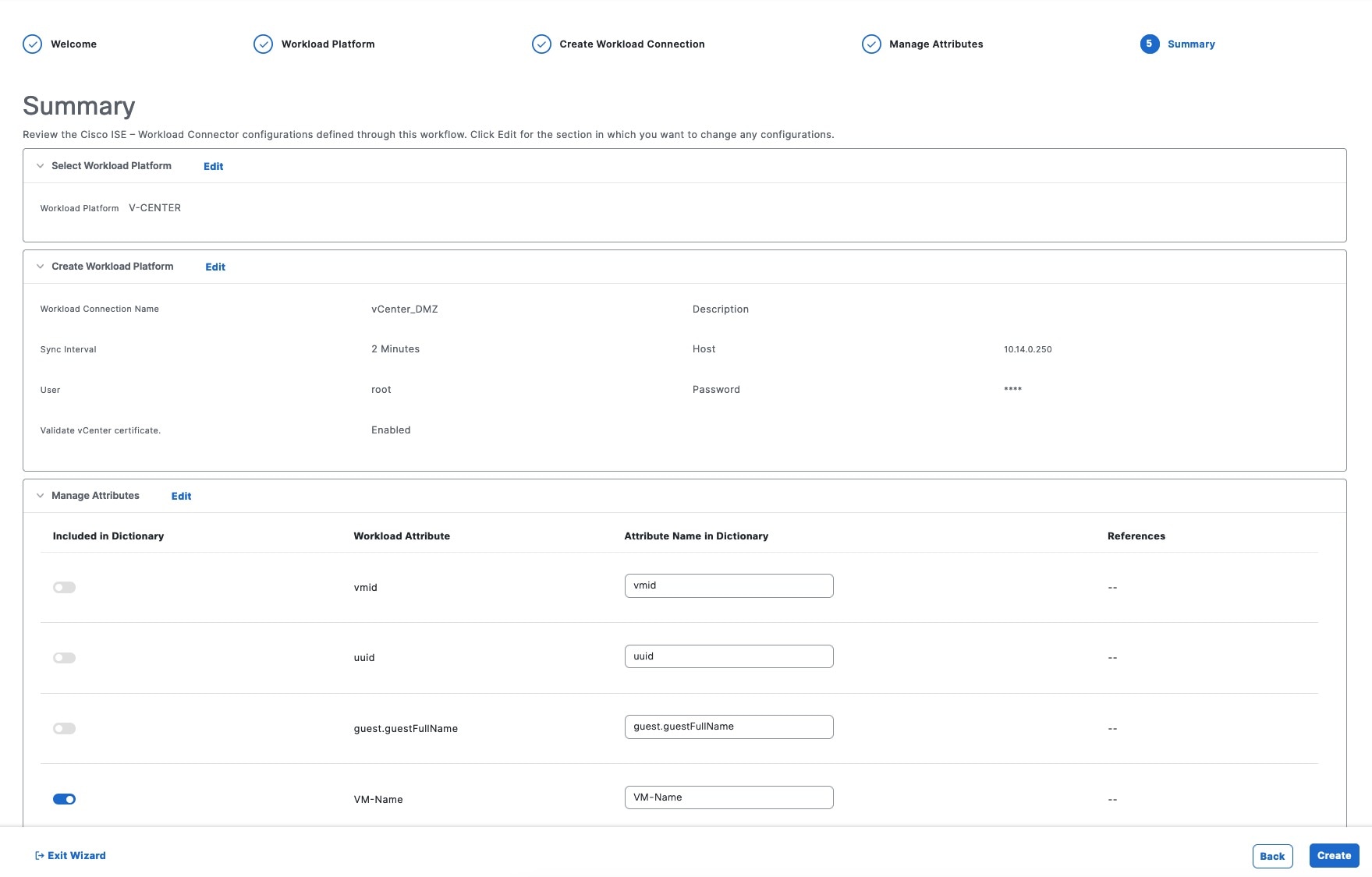This screenshot has height=877, width=1372.
Task: Click the Workload Platform step checkmark icon
Action: click(x=264, y=44)
